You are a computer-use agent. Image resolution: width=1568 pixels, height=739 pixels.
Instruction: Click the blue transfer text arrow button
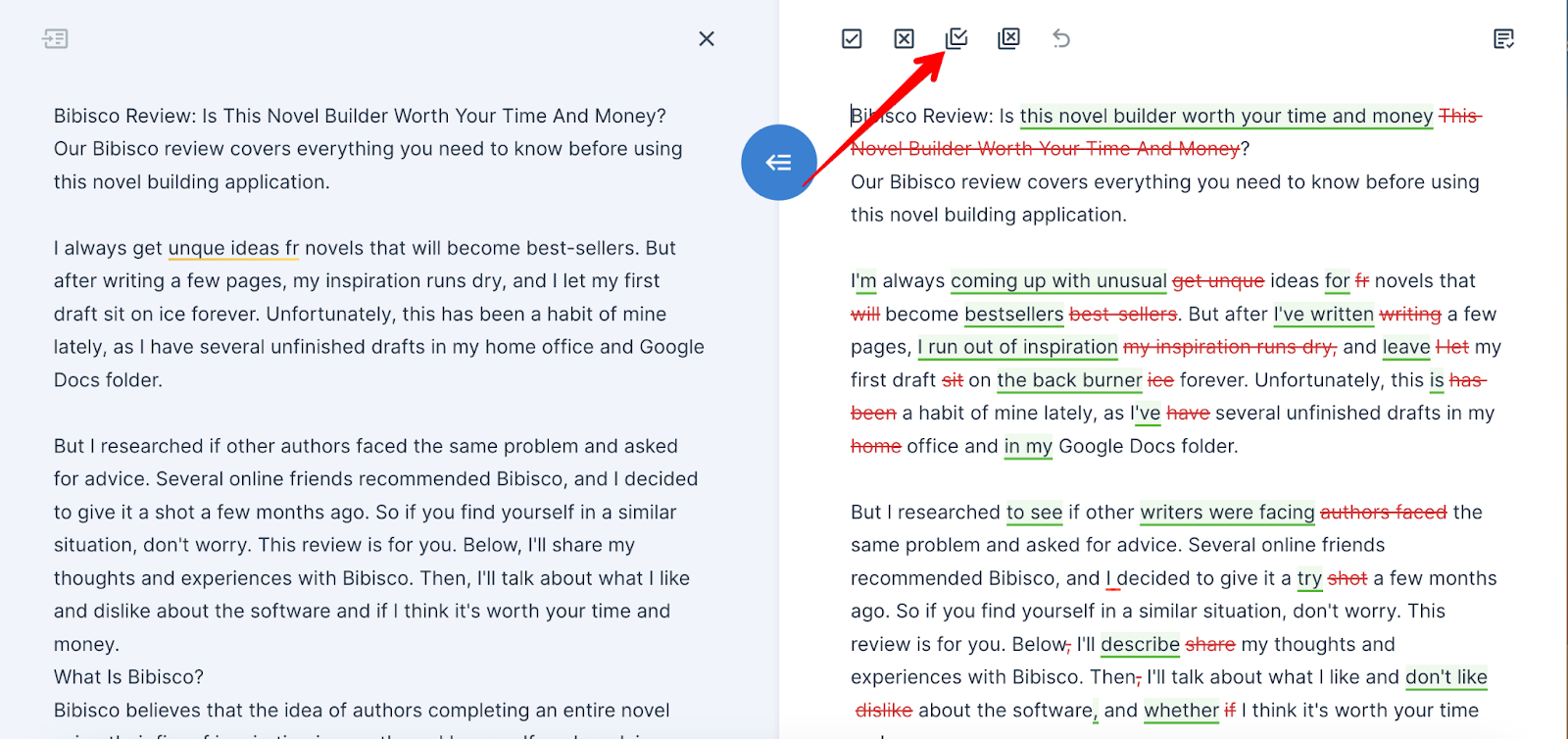779,163
